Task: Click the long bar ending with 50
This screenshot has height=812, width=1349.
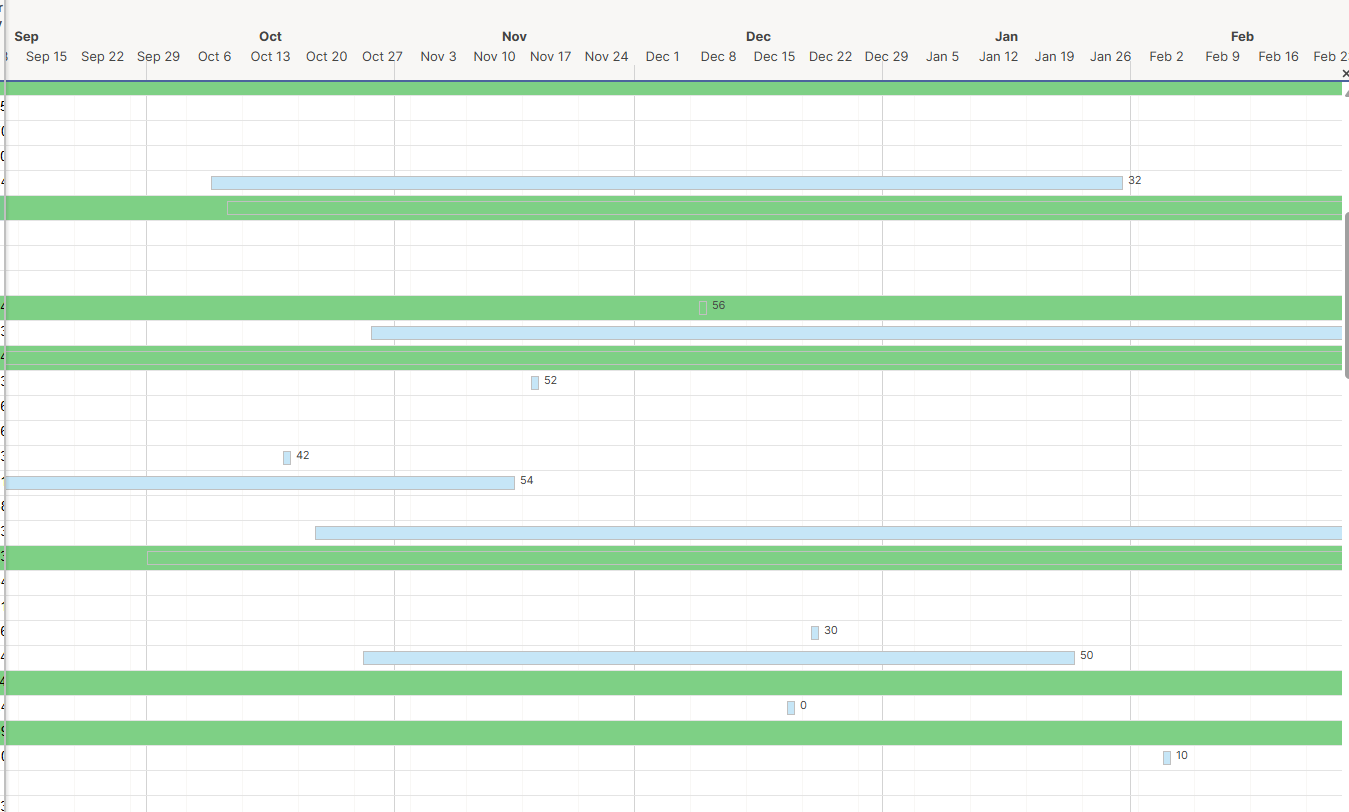Action: click(718, 656)
